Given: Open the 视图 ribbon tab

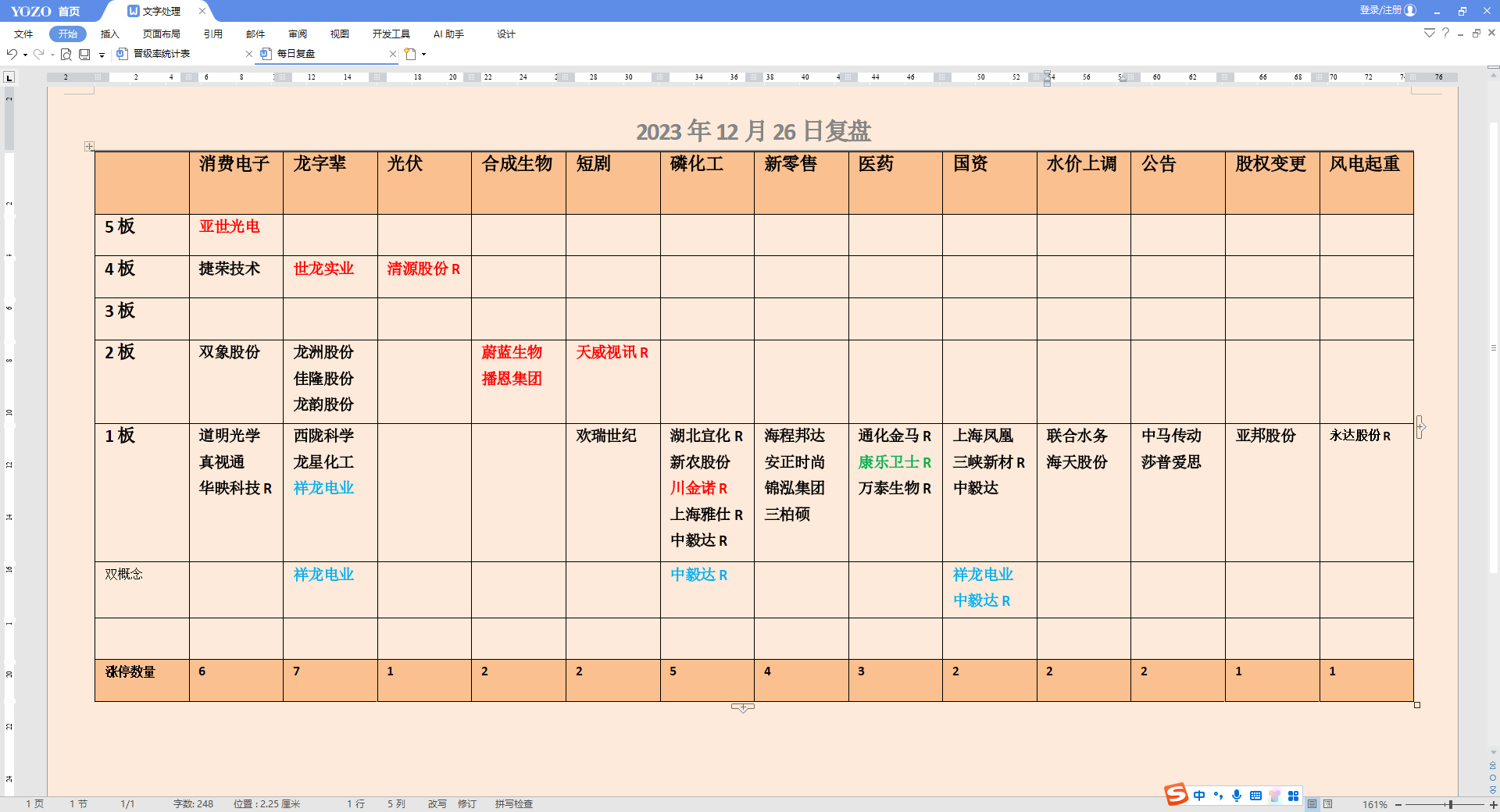Looking at the screenshot, I should [x=340, y=34].
